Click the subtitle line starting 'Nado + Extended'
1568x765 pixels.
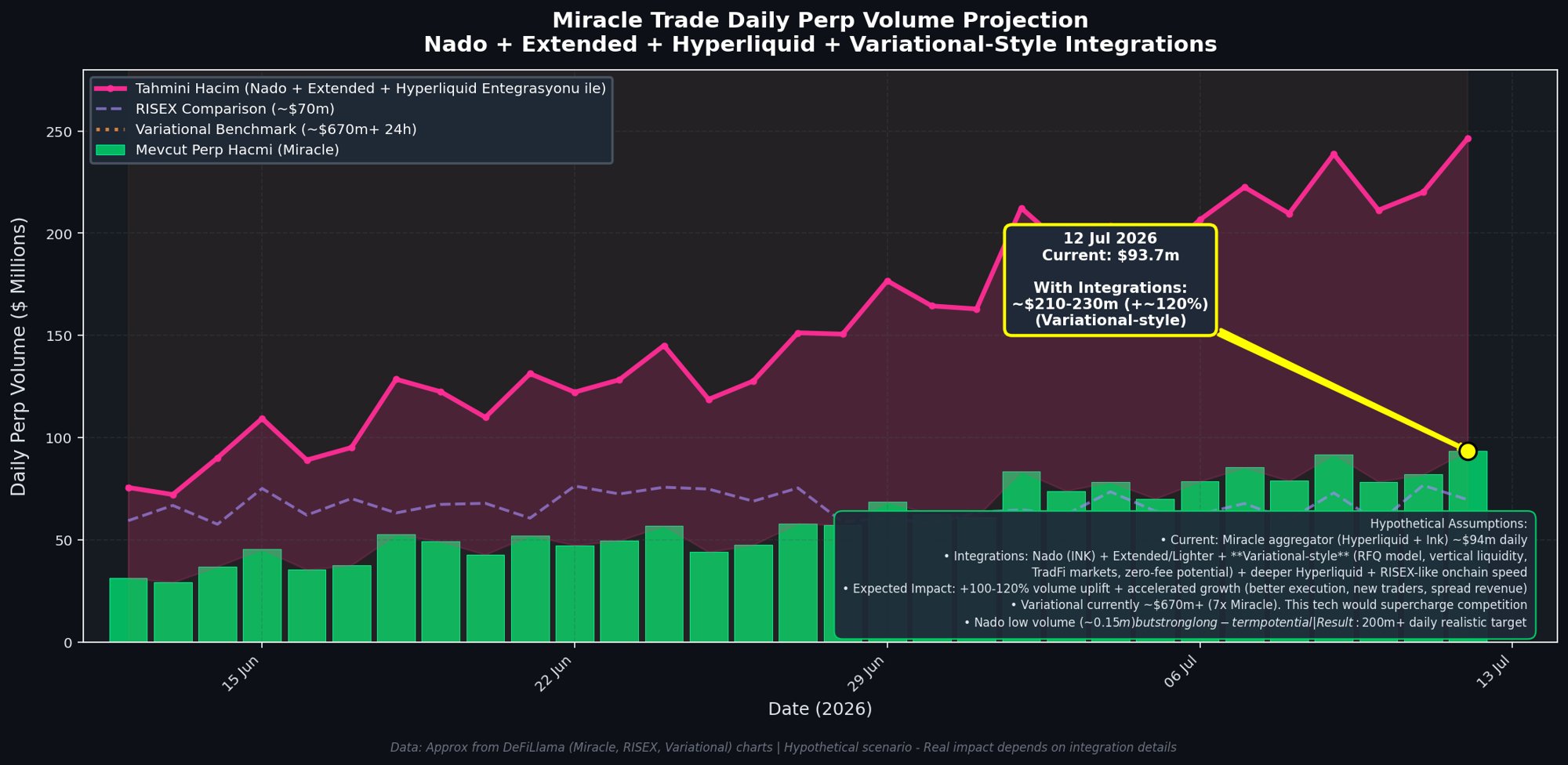click(x=820, y=45)
